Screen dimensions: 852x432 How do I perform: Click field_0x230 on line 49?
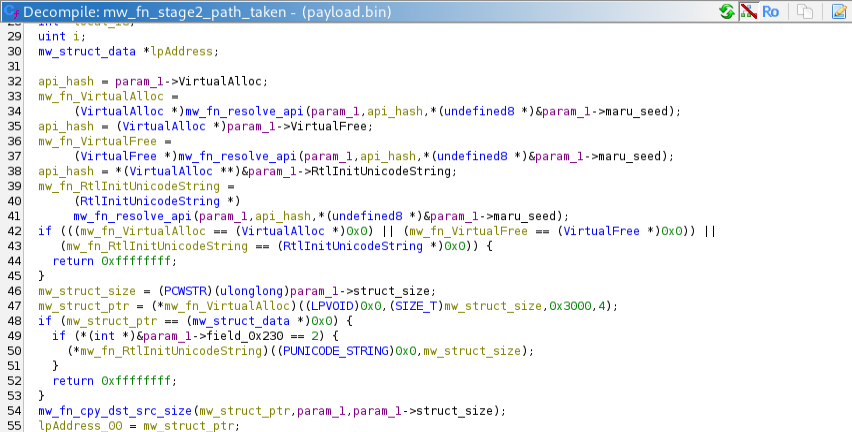[245, 336]
